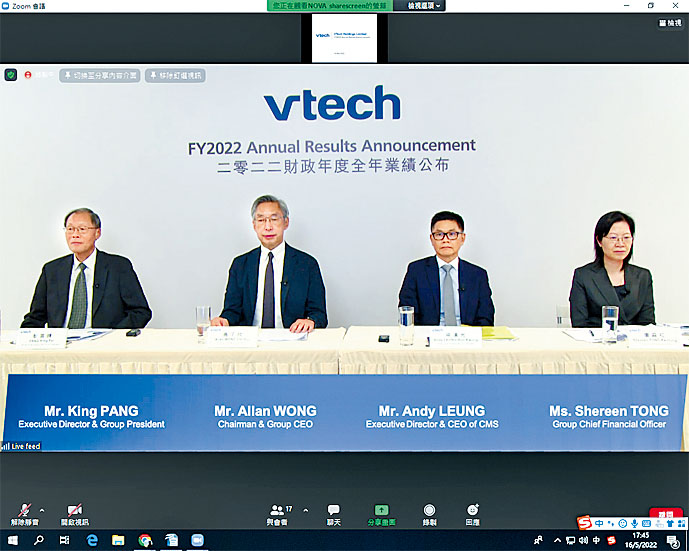Toggle Chinese mode on Sogou IME bar
The image size is (689, 551).
tap(599, 523)
